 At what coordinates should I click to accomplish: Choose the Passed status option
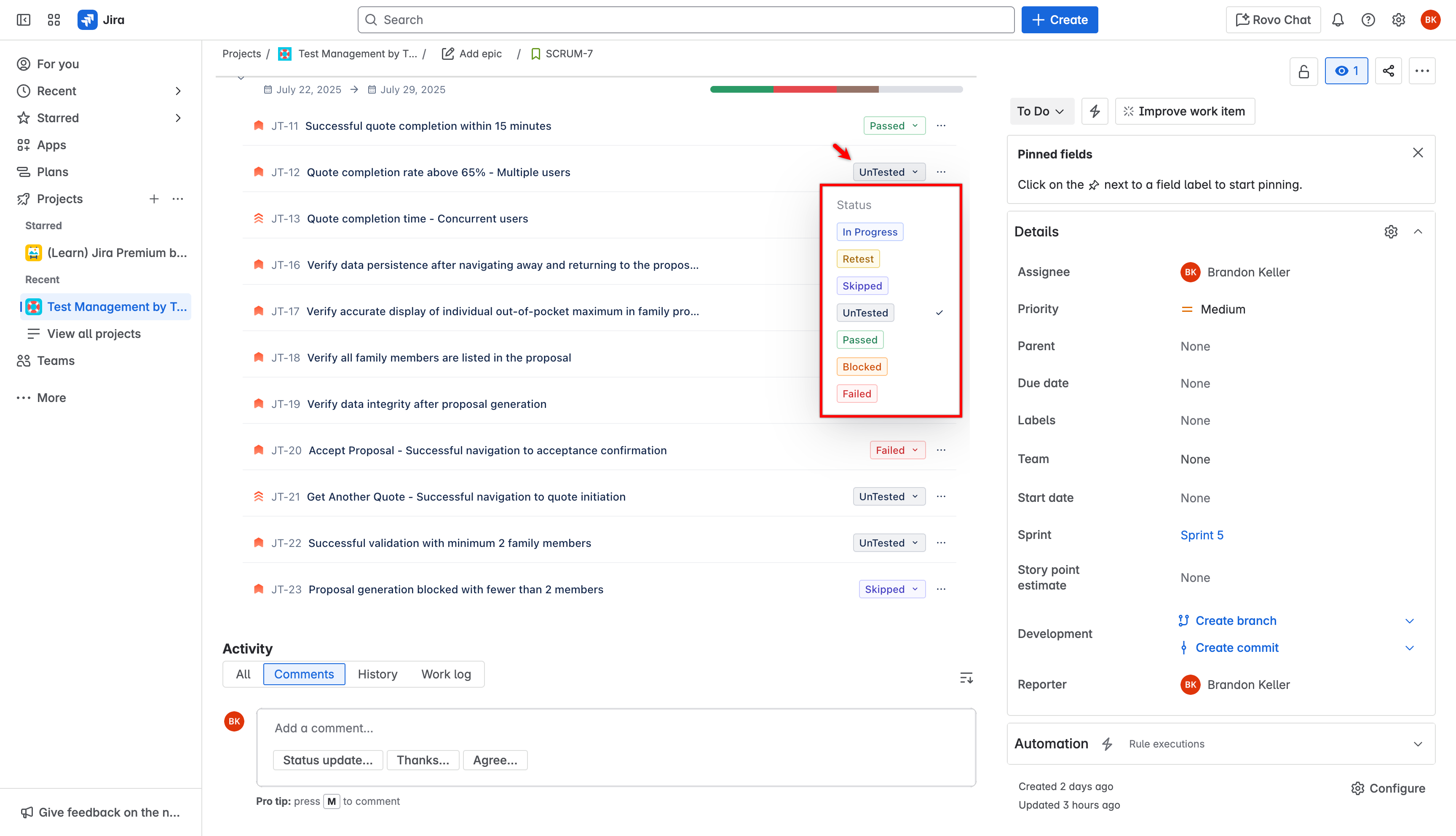(859, 340)
